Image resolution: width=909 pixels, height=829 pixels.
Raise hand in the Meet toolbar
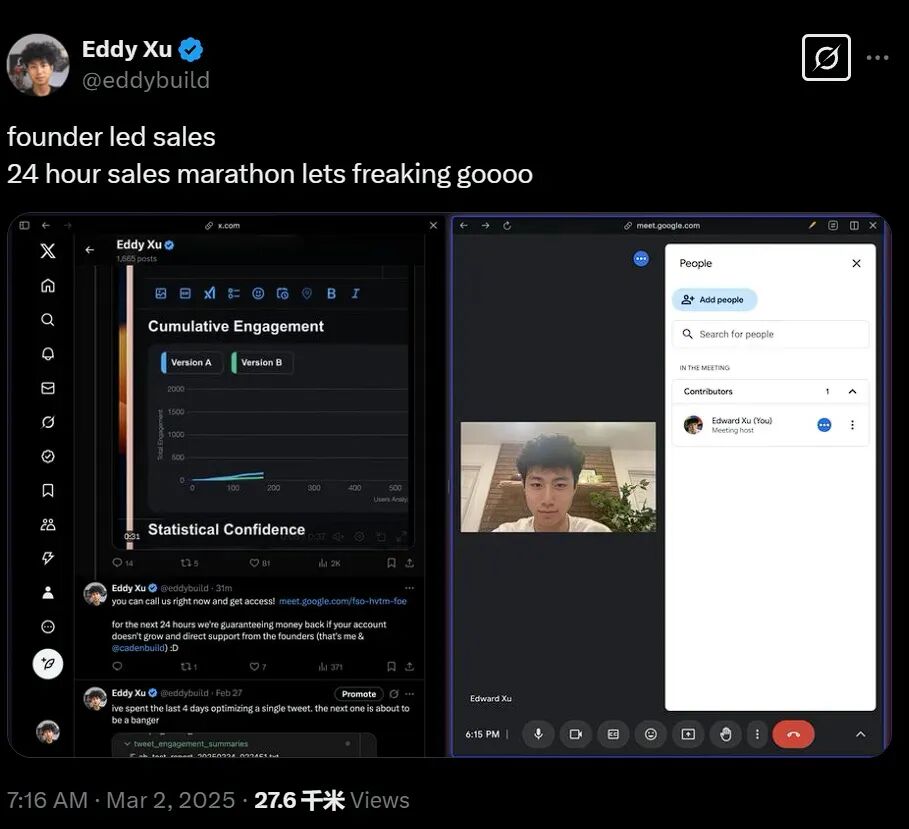(725, 734)
